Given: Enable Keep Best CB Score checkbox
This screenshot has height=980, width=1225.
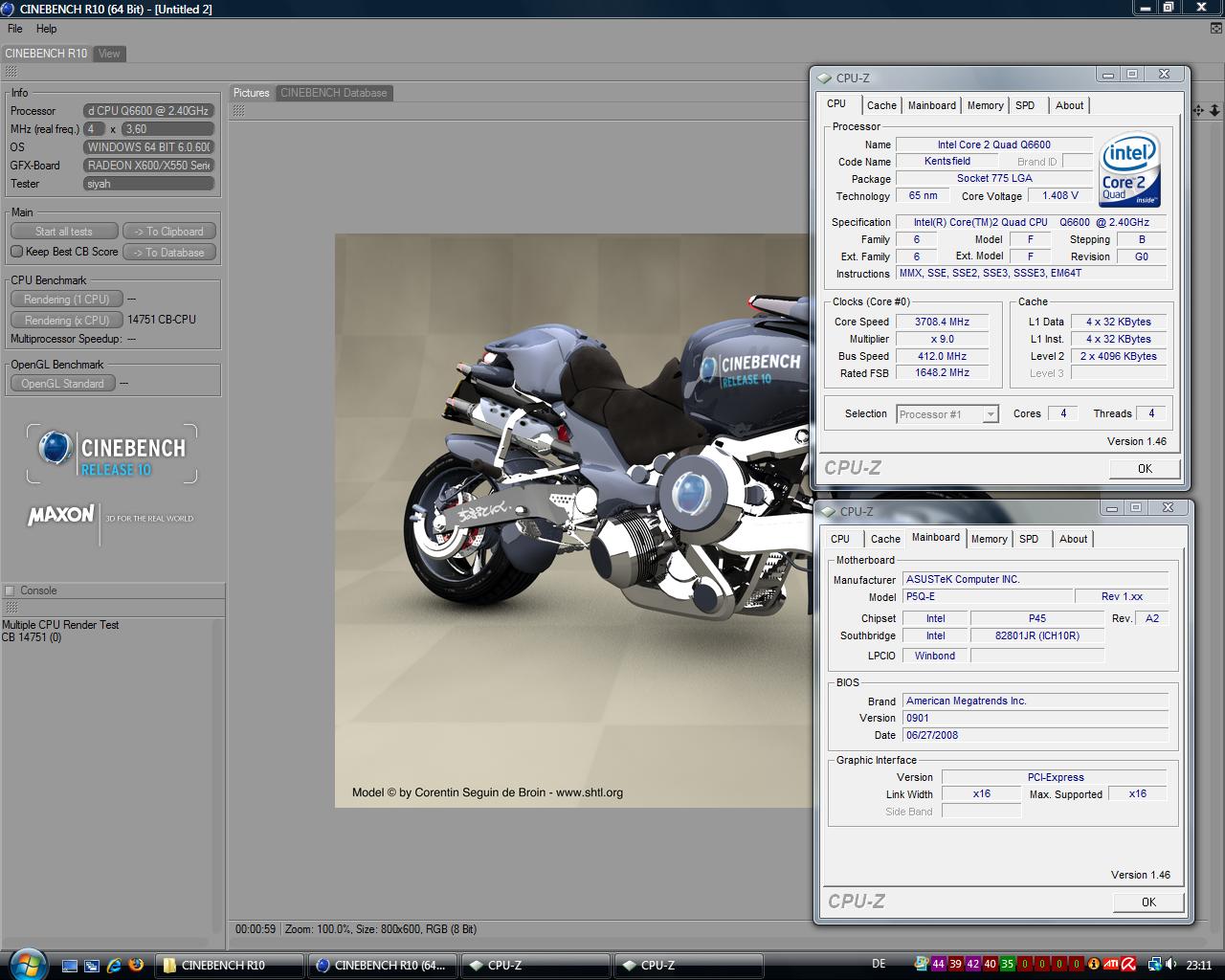Looking at the screenshot, I should tap(16, 252).
